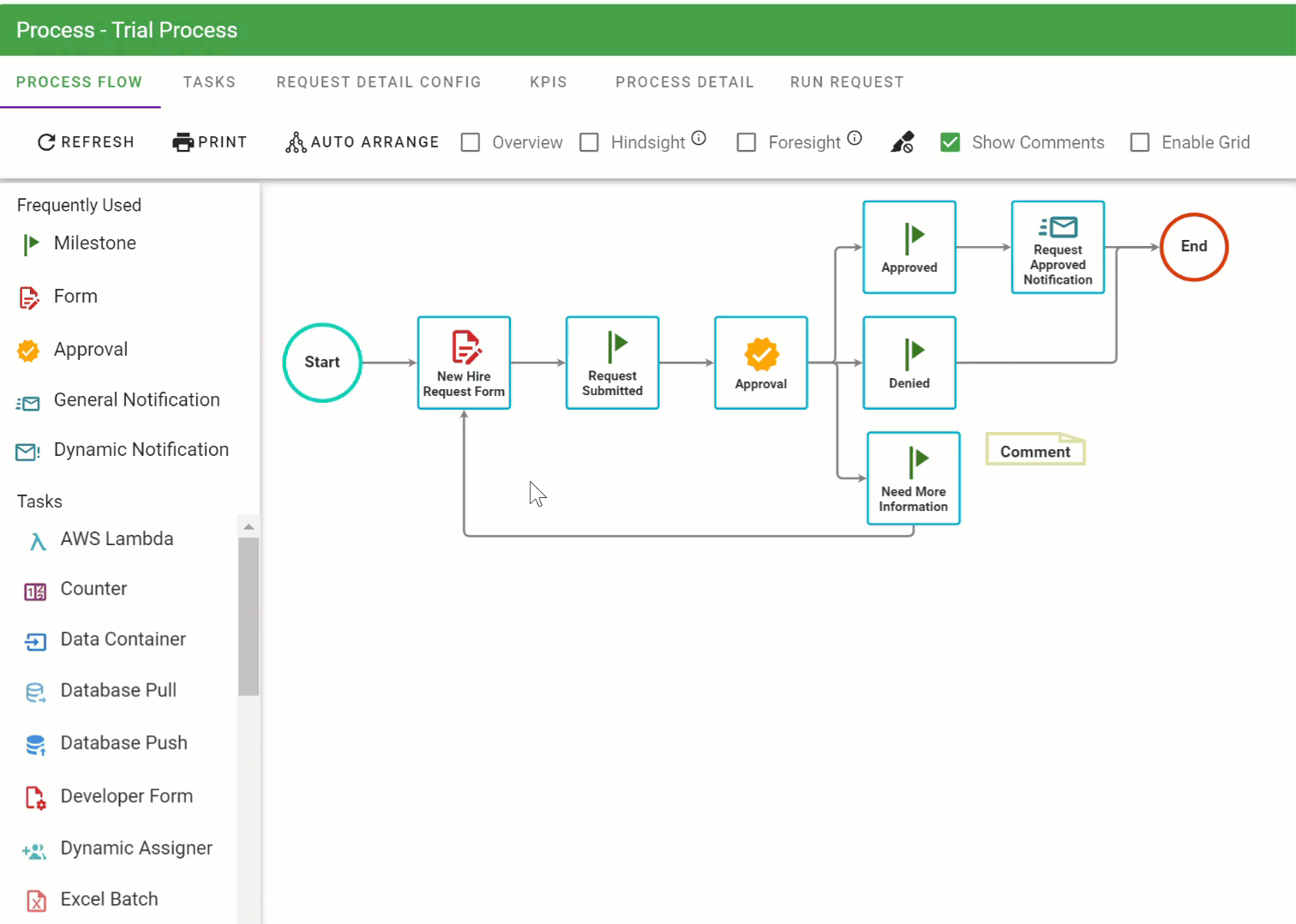Switch to the Run Request tab
Screen dimensions: 1296x924
847,82
